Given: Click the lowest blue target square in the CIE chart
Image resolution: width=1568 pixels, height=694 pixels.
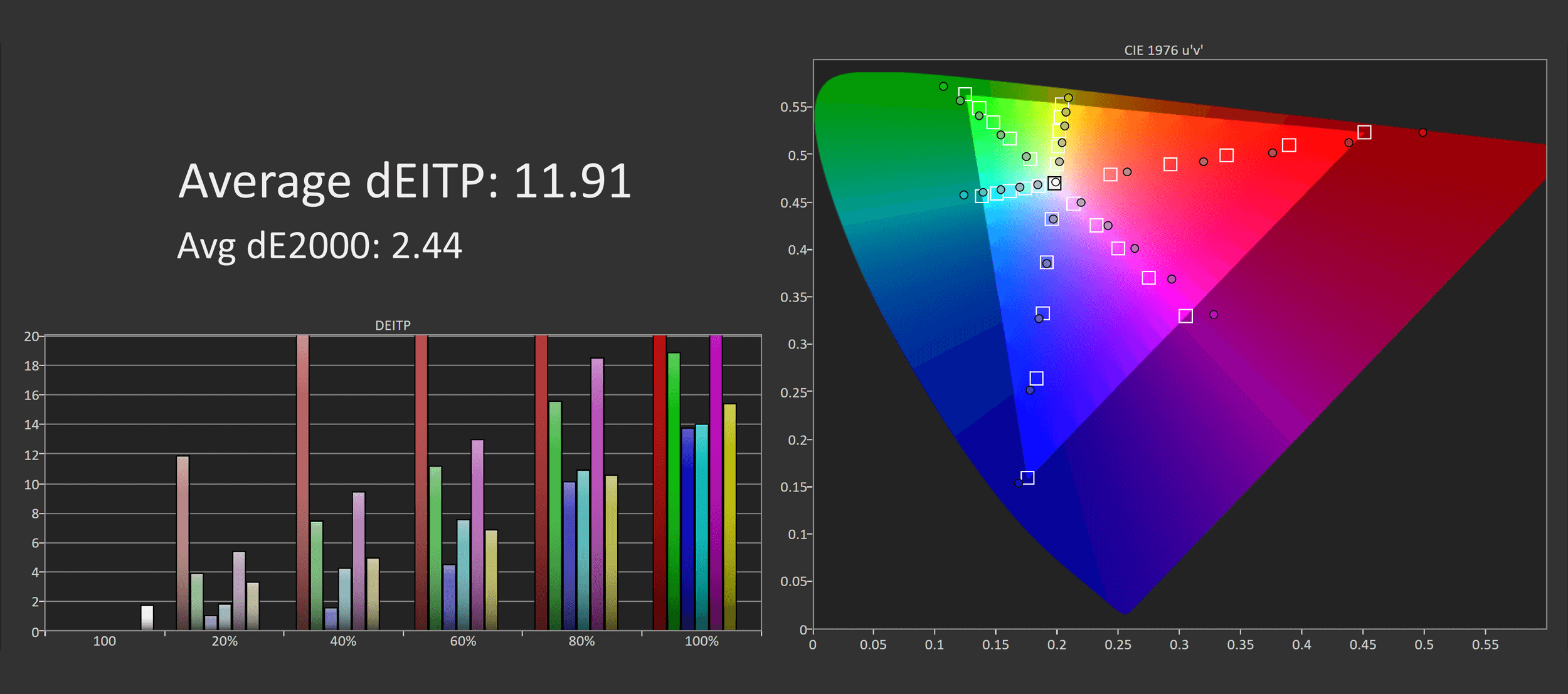Looking at the screenshot, I should [x=1027, y=478].
